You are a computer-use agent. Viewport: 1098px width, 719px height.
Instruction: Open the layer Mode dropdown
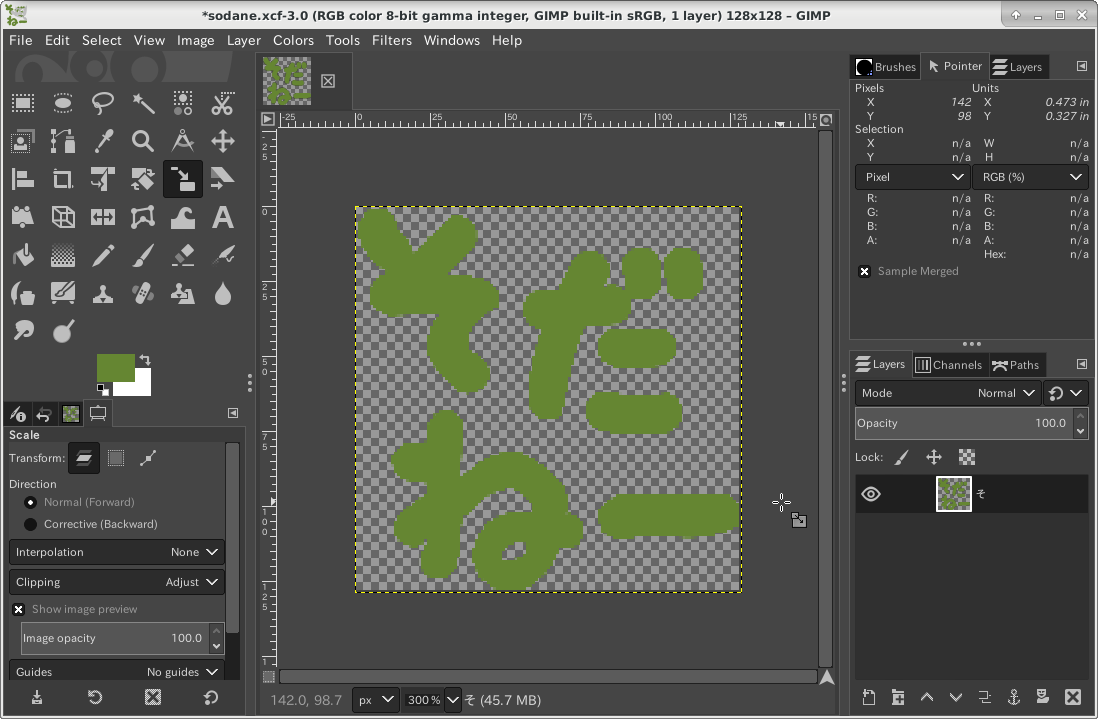[948, 393]
